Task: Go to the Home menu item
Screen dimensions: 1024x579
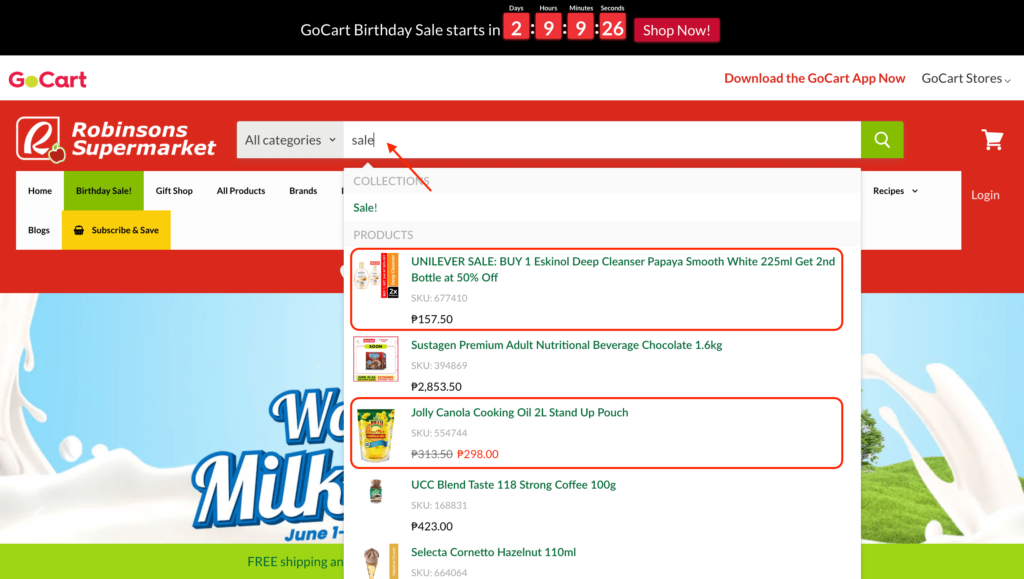Action: point(40,191)
